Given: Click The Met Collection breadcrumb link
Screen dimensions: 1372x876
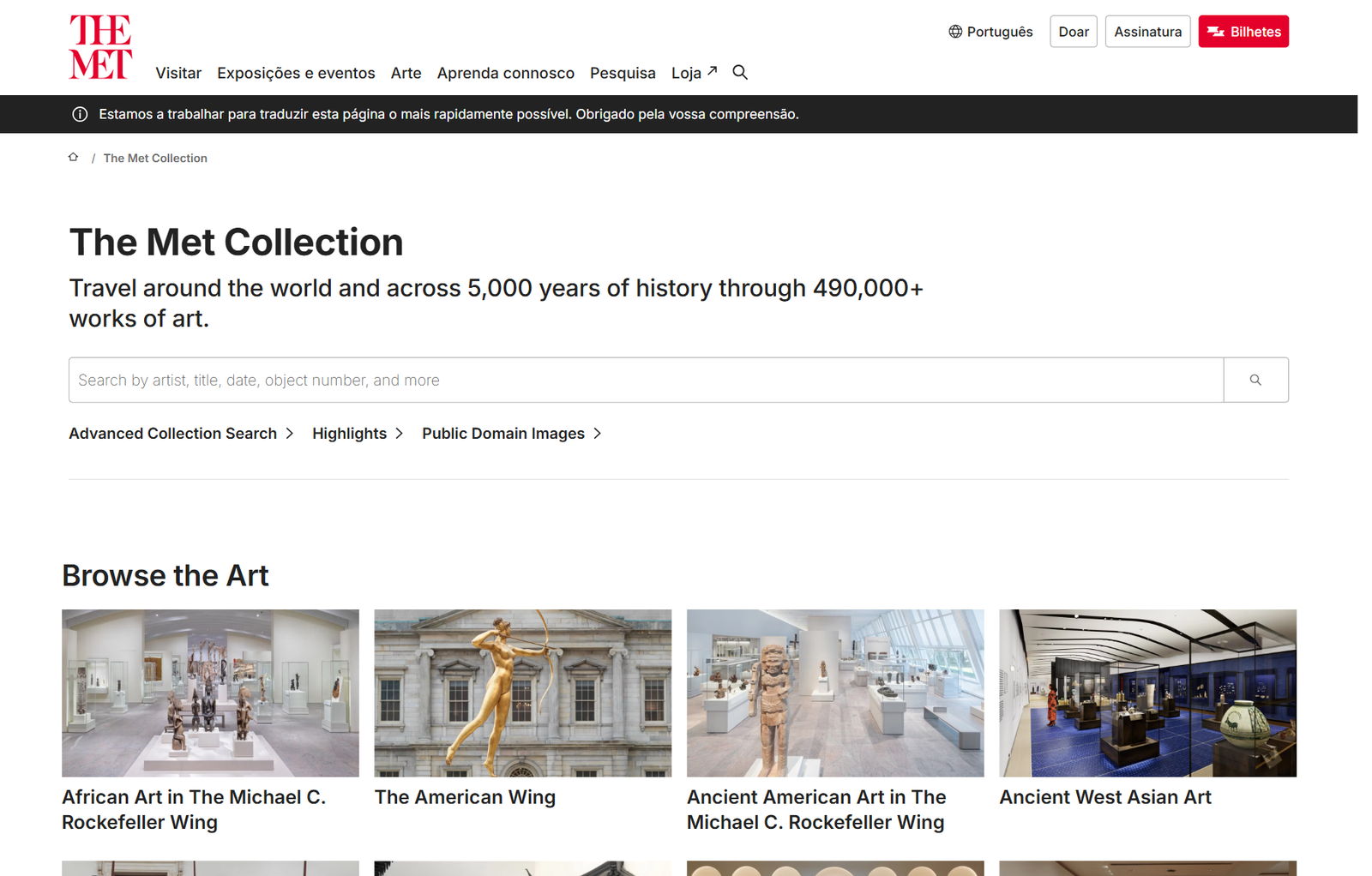Looking at the screenshot, I should [x=155, y=158].
